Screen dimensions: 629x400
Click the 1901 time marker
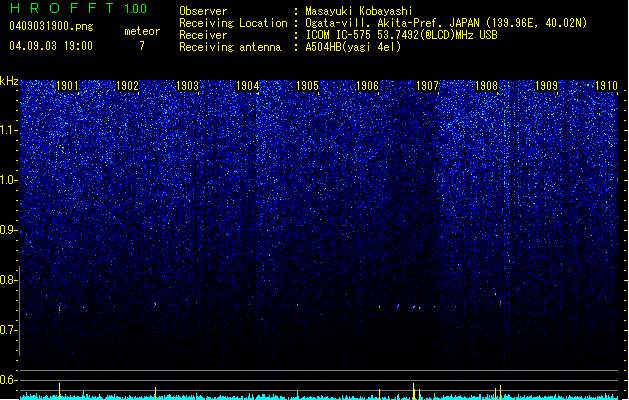[x=67, y=86]
